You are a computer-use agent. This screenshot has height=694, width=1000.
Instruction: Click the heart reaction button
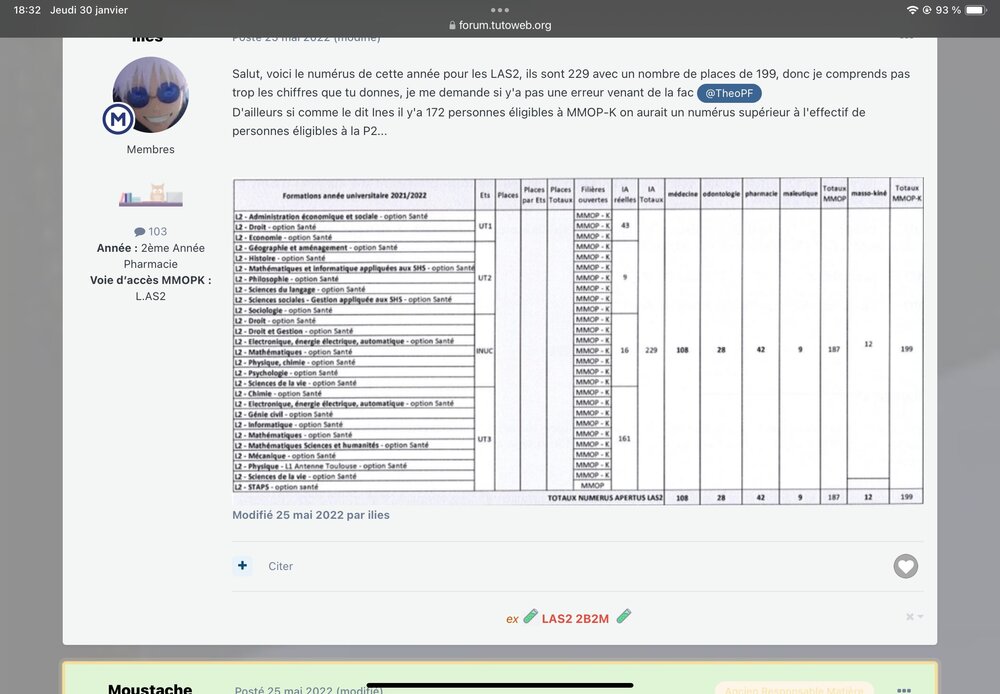(905, 566)
